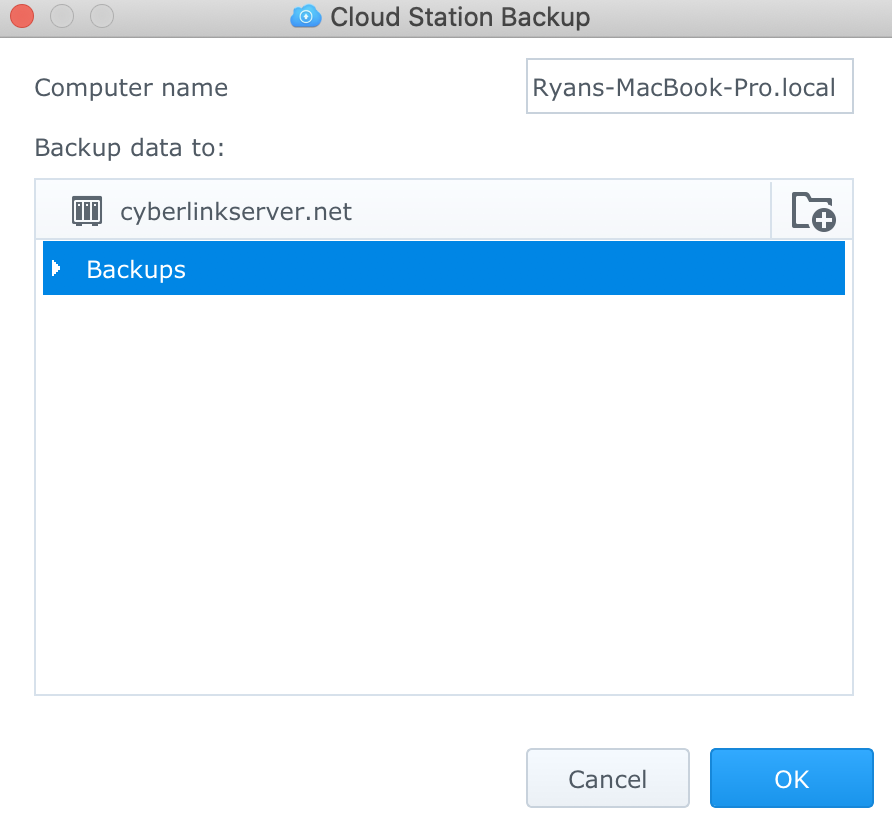Focus the Computer name input field
Image resolution: width=892 pixels, height=824 pixels.
[x=689, y=86]
